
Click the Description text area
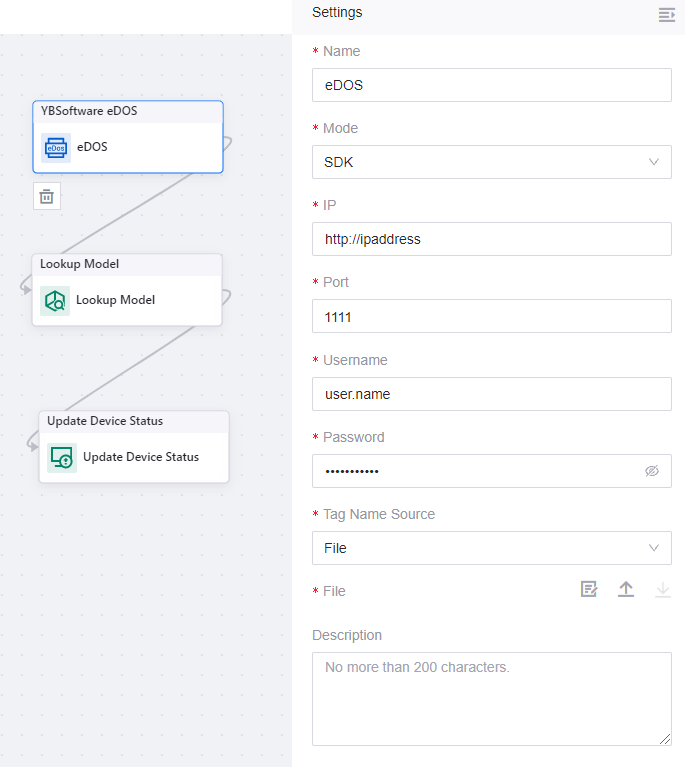coord(491,698)
